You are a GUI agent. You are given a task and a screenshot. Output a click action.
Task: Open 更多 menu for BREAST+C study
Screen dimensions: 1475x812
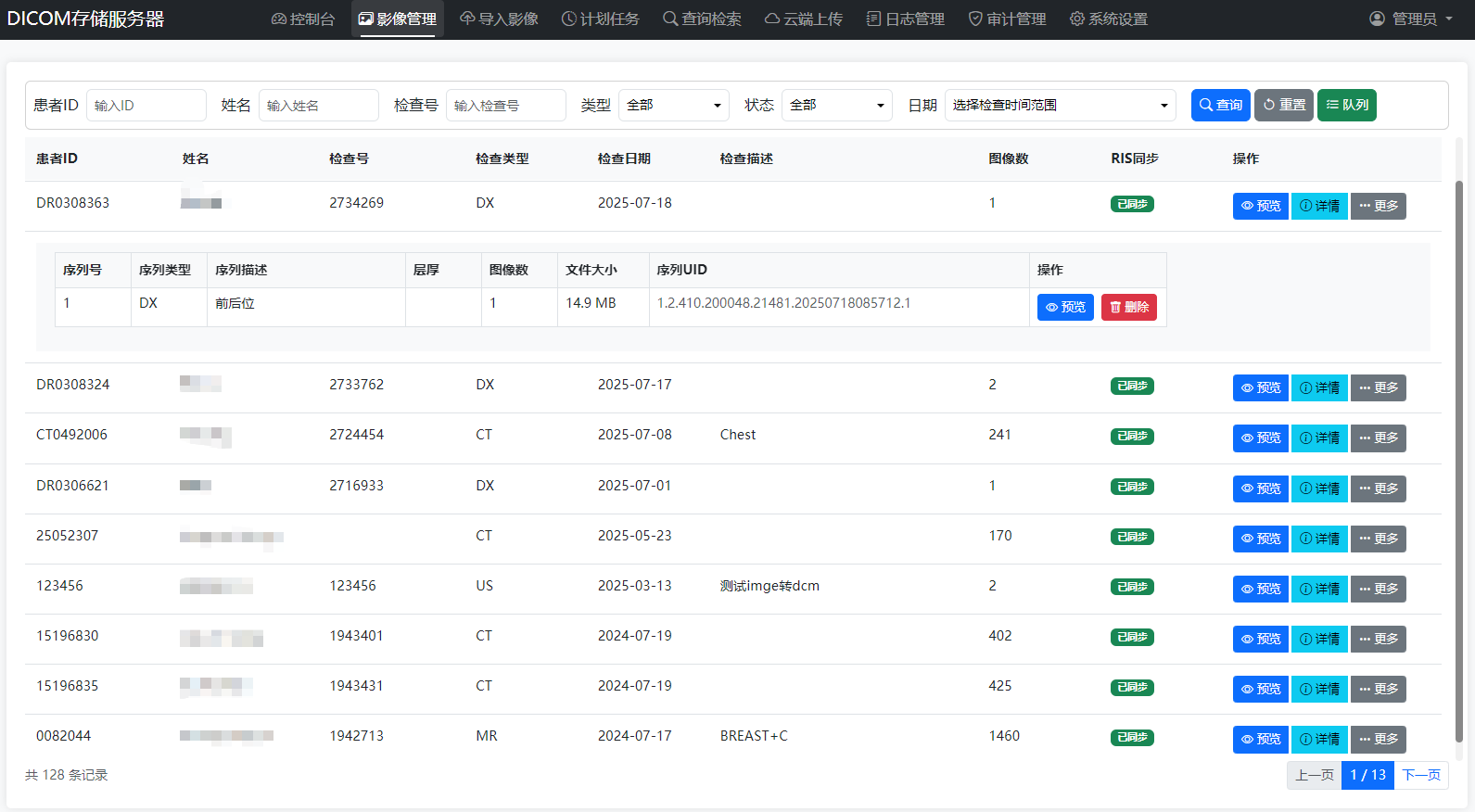1378,739
